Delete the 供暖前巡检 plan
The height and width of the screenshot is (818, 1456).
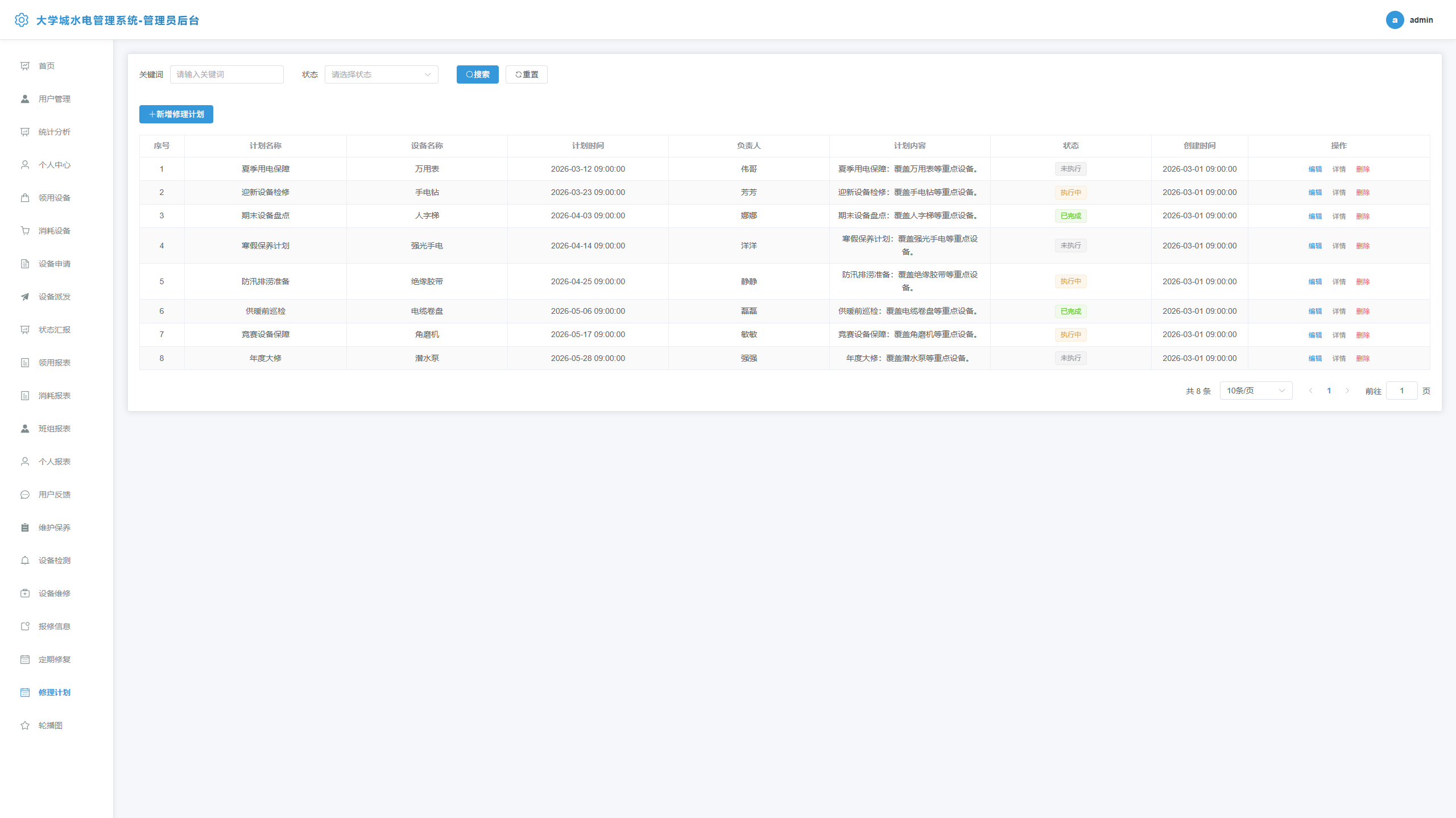[1363, 312]
